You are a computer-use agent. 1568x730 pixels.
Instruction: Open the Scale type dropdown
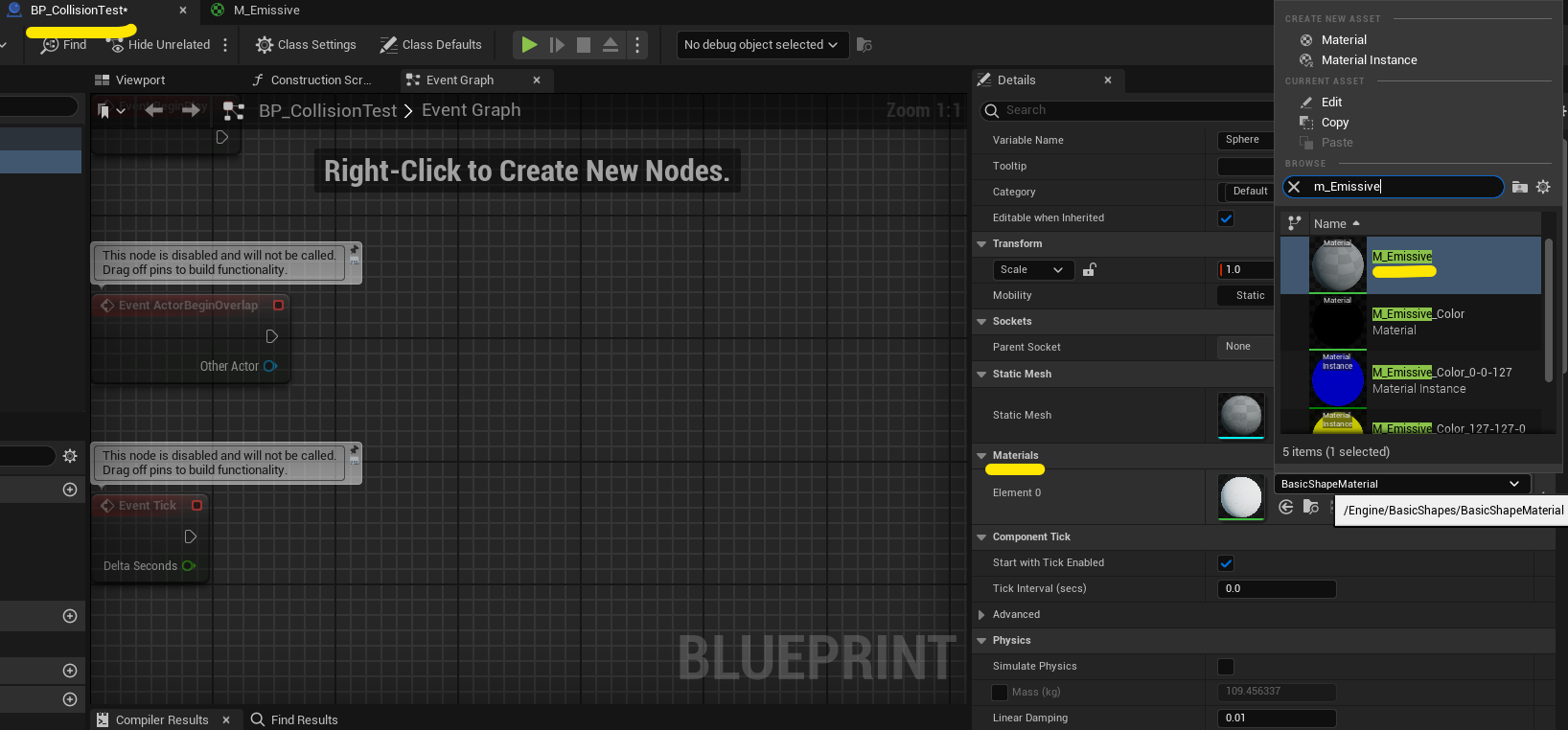click(x=1031, y=270)
